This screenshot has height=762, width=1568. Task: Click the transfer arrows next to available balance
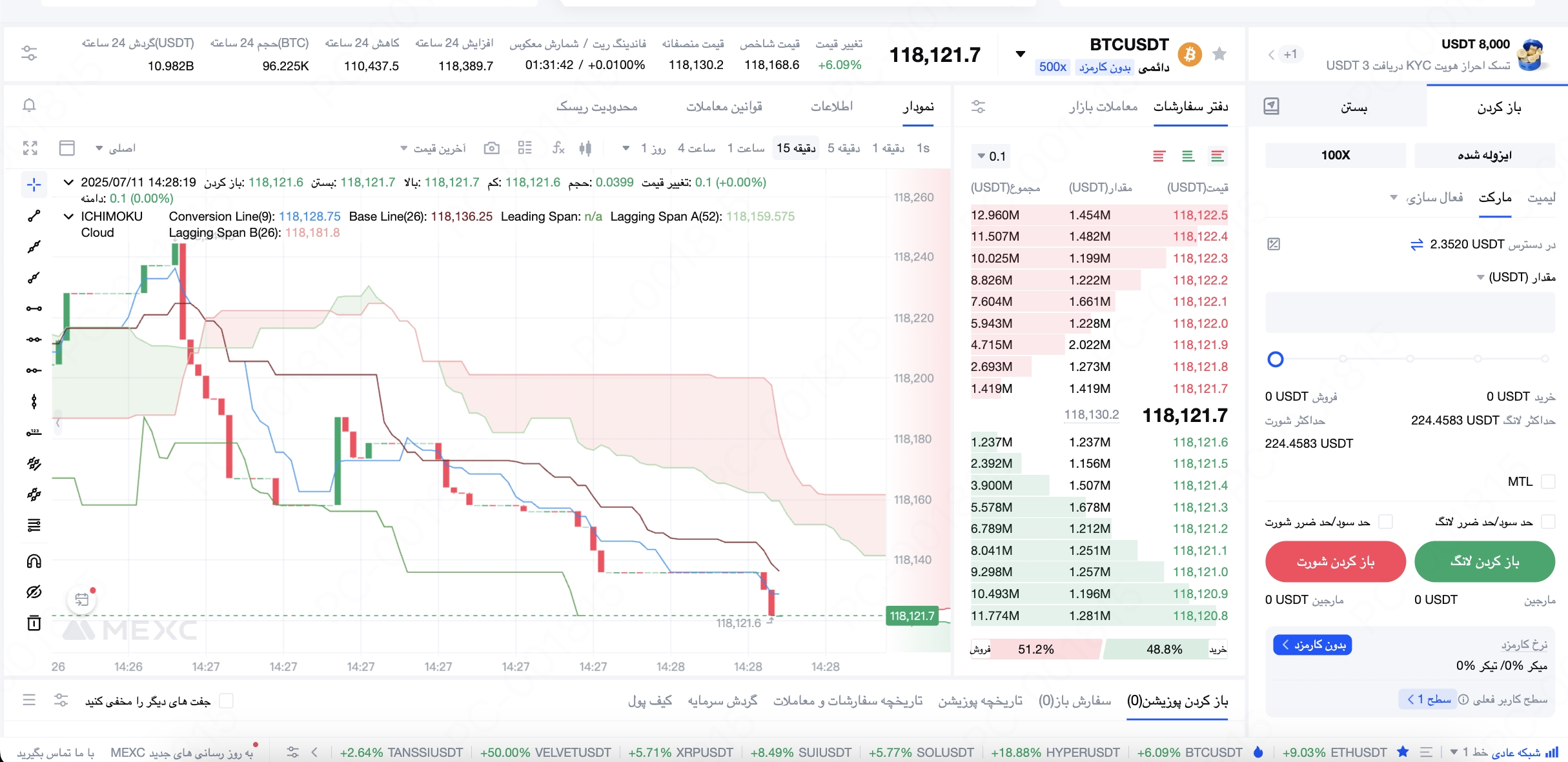point(1417,245)
